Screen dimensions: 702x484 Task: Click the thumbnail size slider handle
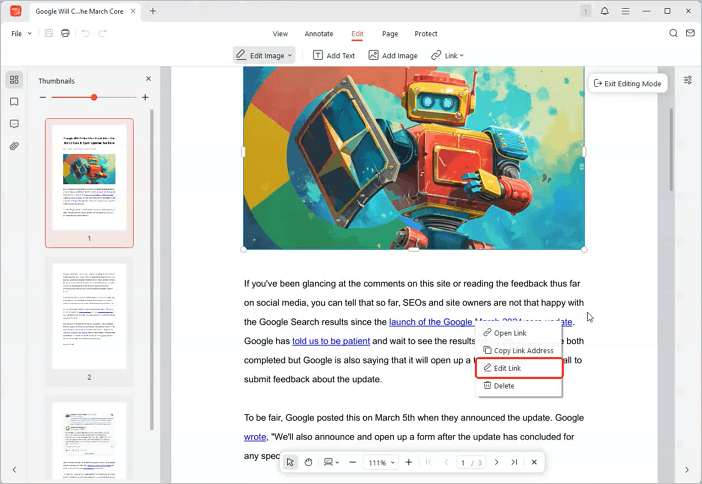coord(94,97)
